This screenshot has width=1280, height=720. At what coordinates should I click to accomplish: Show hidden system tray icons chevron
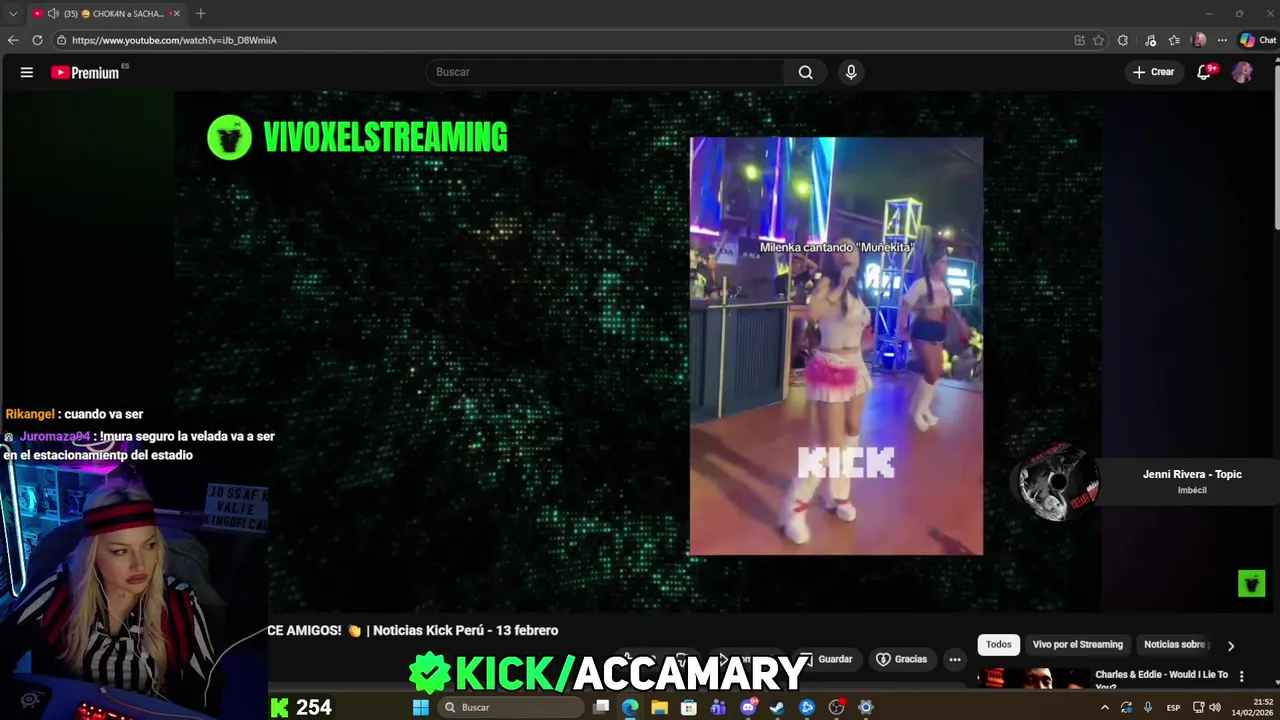1104,707
